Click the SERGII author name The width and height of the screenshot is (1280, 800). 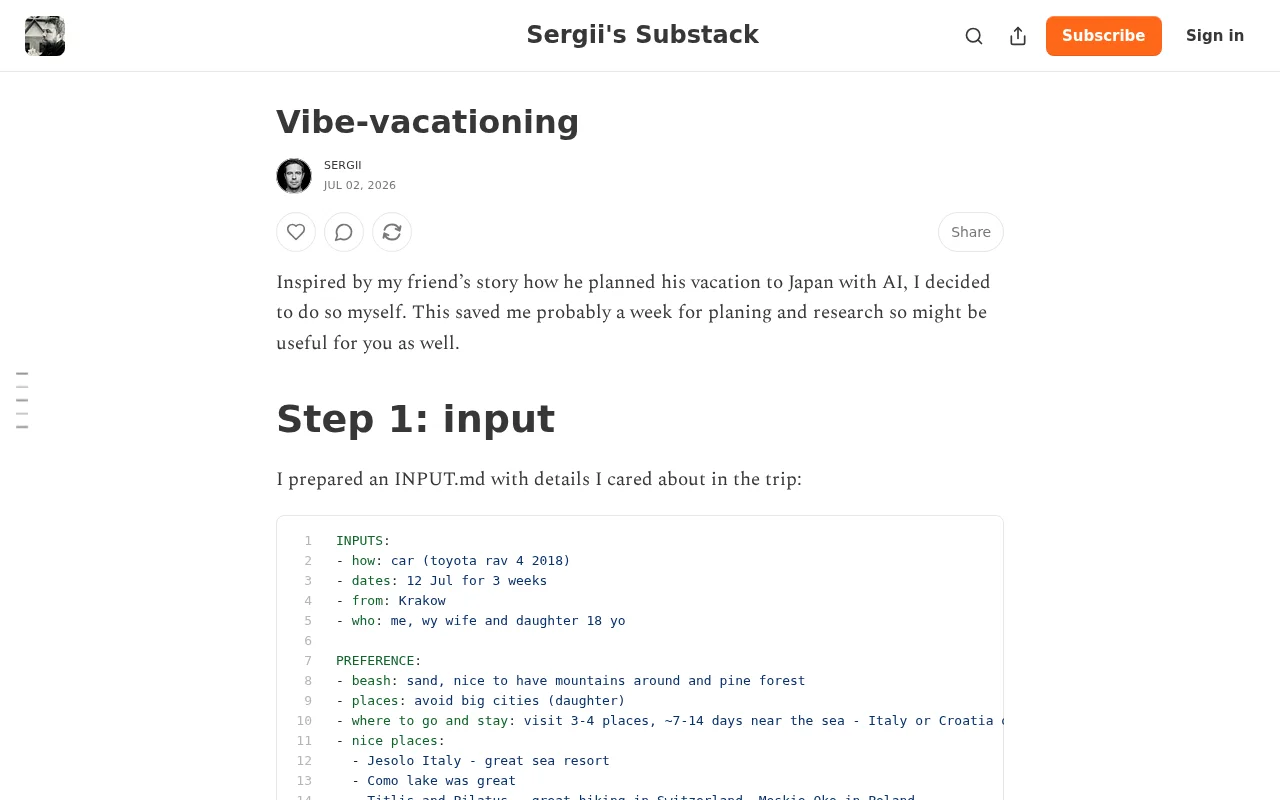click(343, 165)
